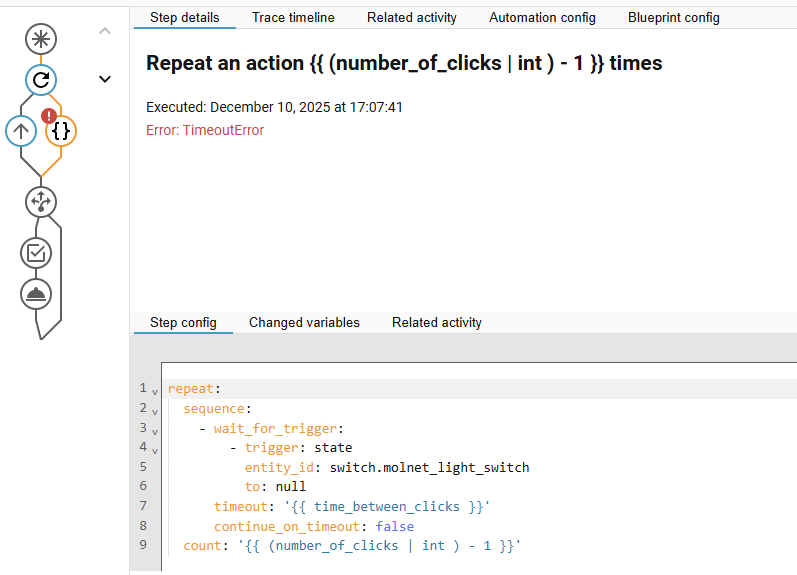Collapse the repeat block on line 1

pos(155,390)
